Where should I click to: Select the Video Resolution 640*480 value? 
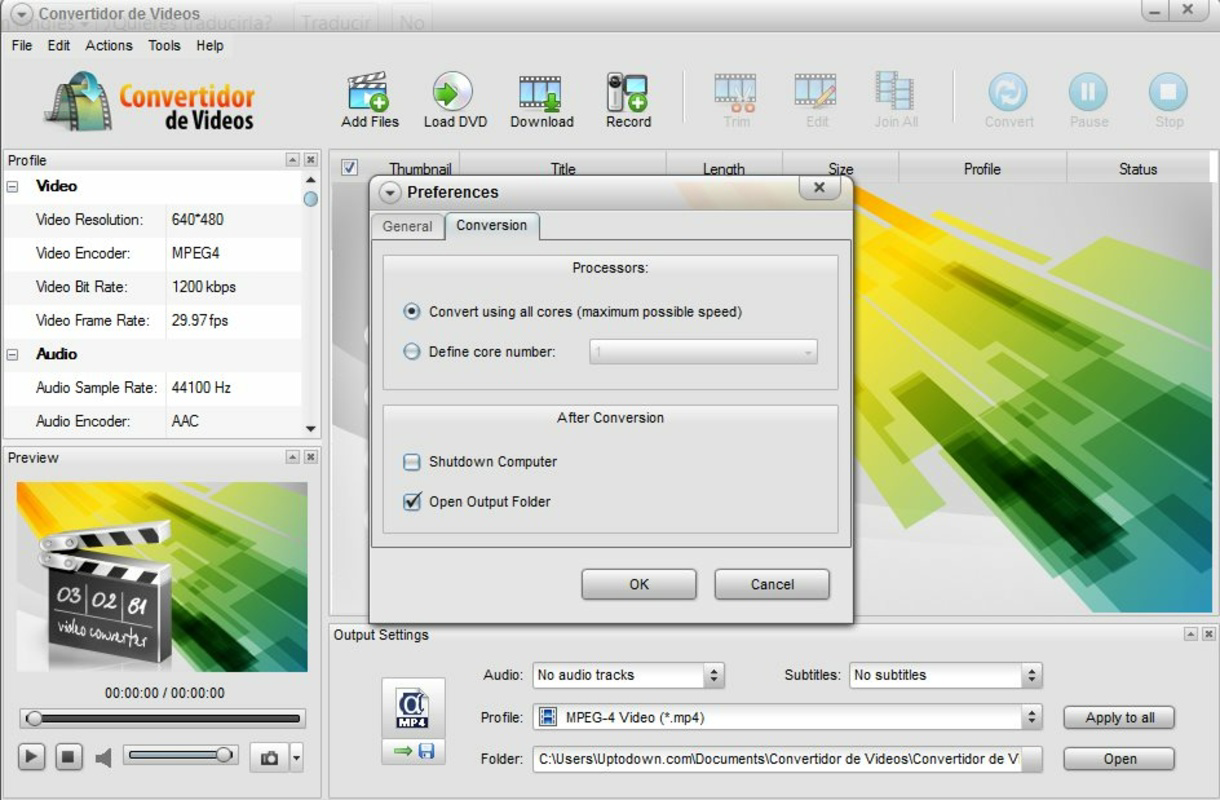click(x=198, y=220)
